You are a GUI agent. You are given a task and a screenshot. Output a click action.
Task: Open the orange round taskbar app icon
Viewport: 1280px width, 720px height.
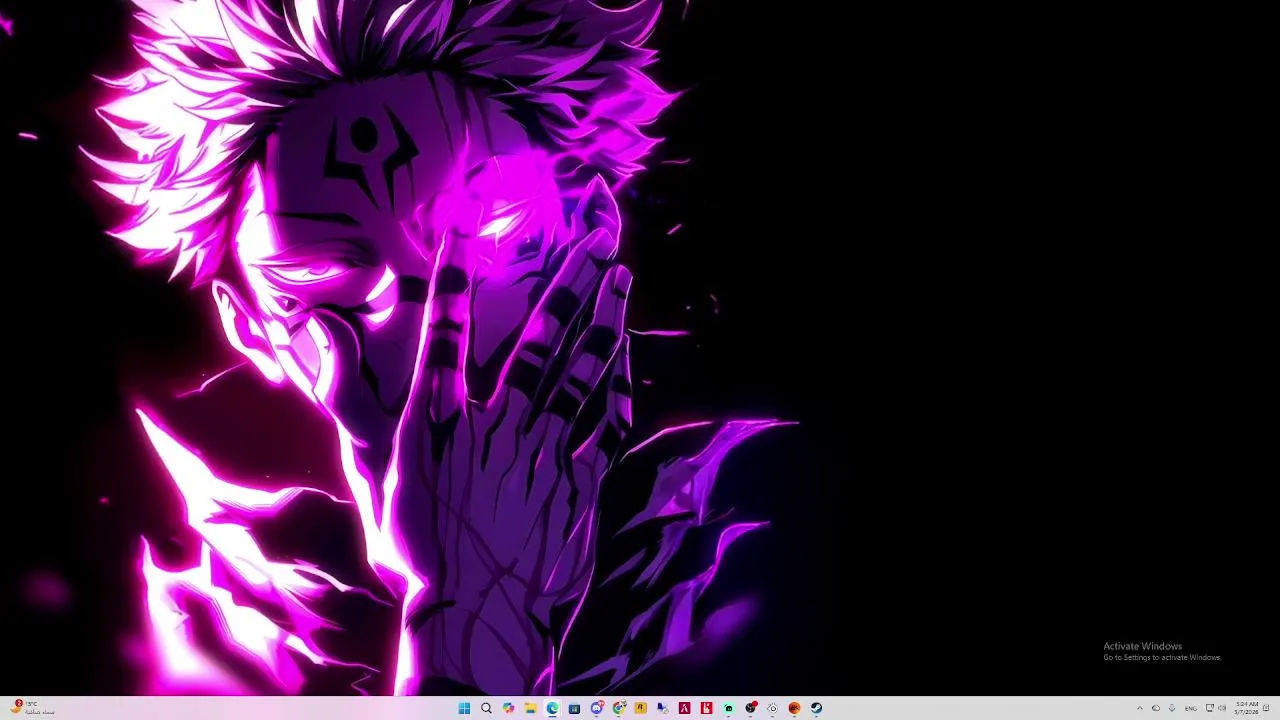tap(794, 708)
